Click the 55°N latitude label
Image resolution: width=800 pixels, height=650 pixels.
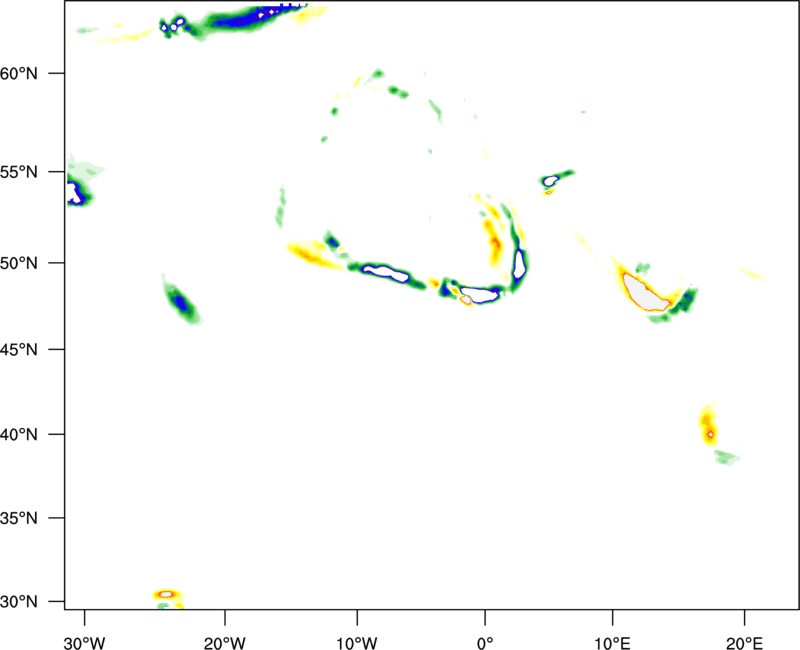pos(18,172)
